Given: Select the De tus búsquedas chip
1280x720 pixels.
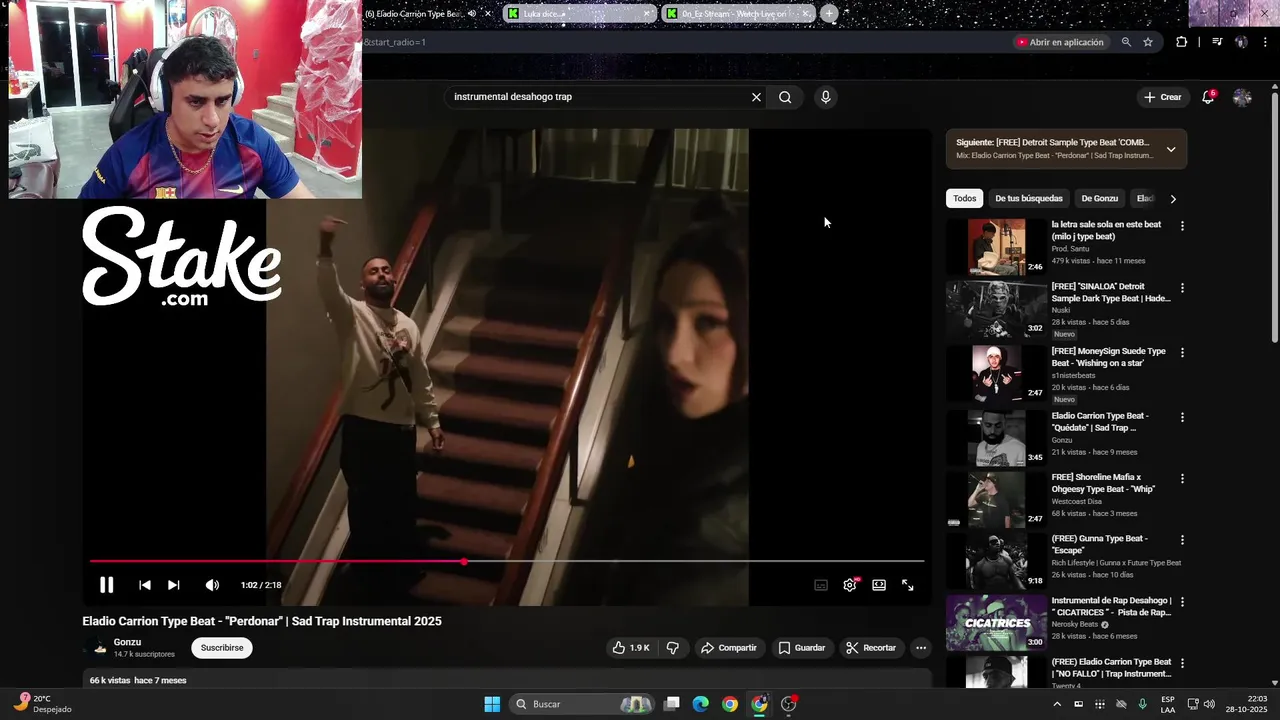Looking at the screenshot, I should click(1029, 198).
